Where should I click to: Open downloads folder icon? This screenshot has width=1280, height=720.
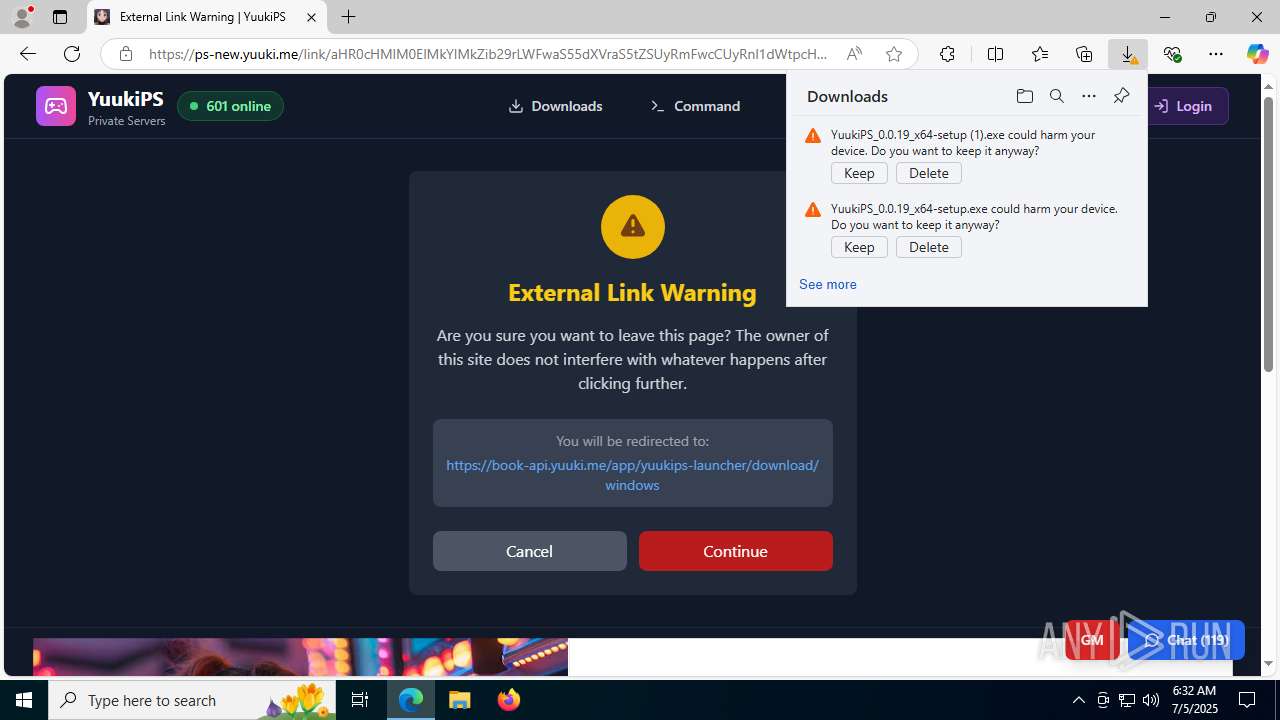click(x=1024, y=96)
